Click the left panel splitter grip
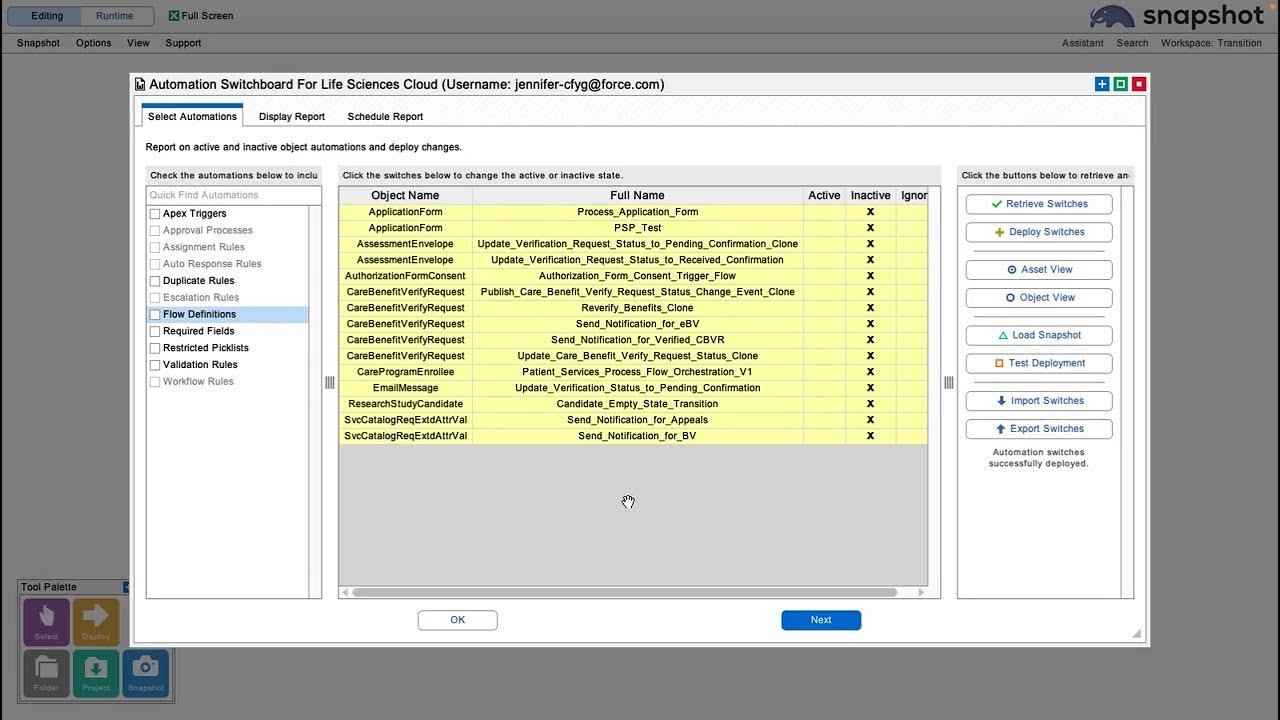This screenshot has width=1280, height=720. [x=330, y=383]
